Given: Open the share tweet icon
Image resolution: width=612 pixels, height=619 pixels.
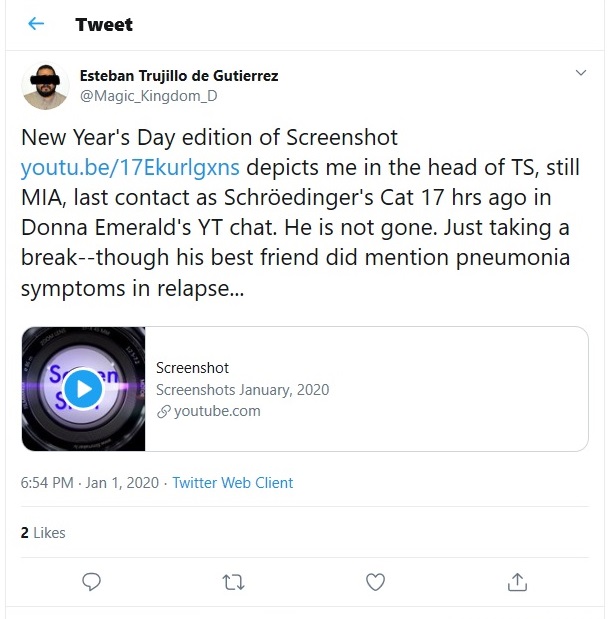Looking at the screenshot, I should pyautogui.click(x=517, y=581).
